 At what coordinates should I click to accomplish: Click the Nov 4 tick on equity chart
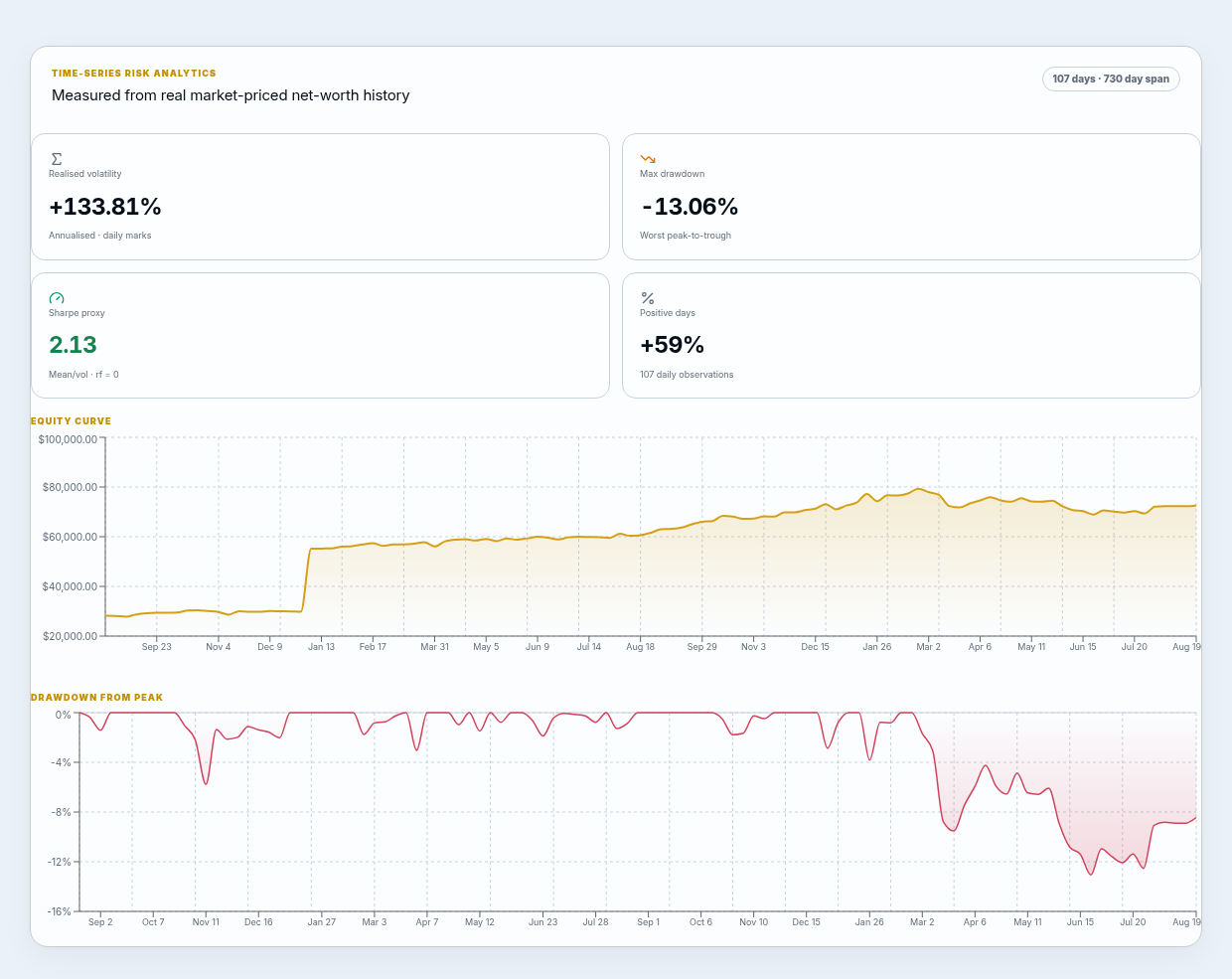(x=219, y=647)
